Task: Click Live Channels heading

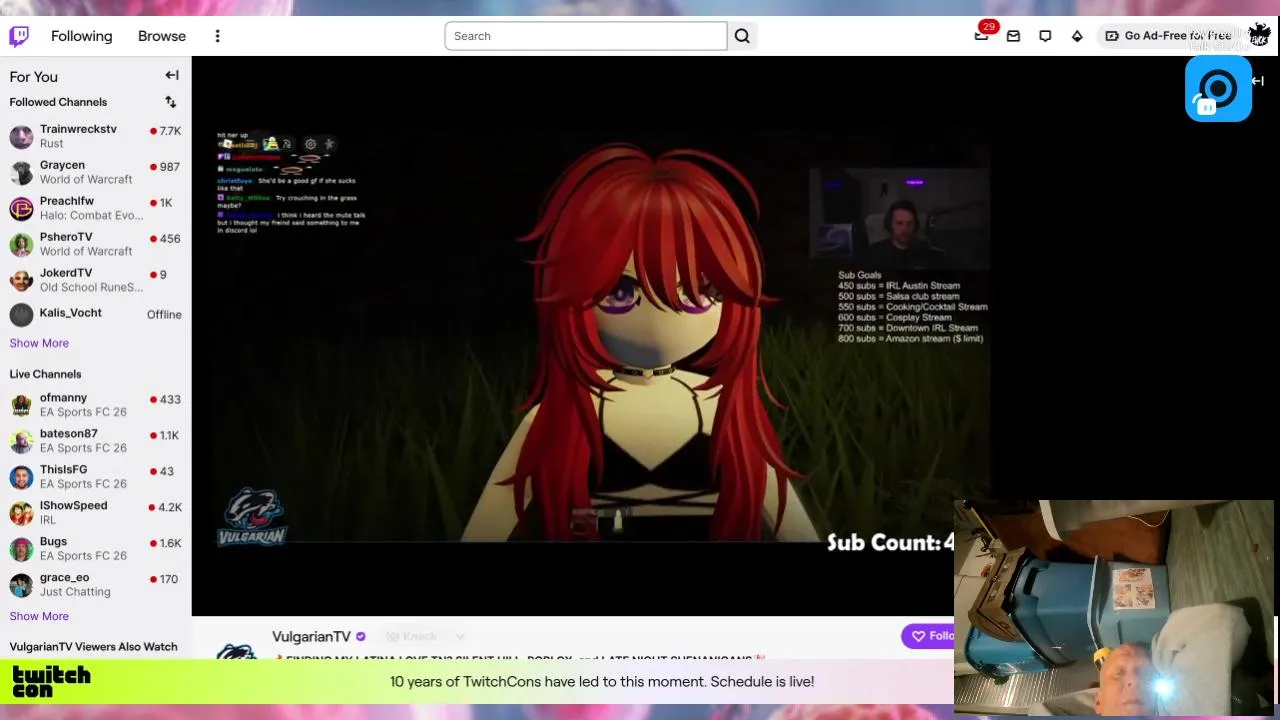Action: (45, 374)
